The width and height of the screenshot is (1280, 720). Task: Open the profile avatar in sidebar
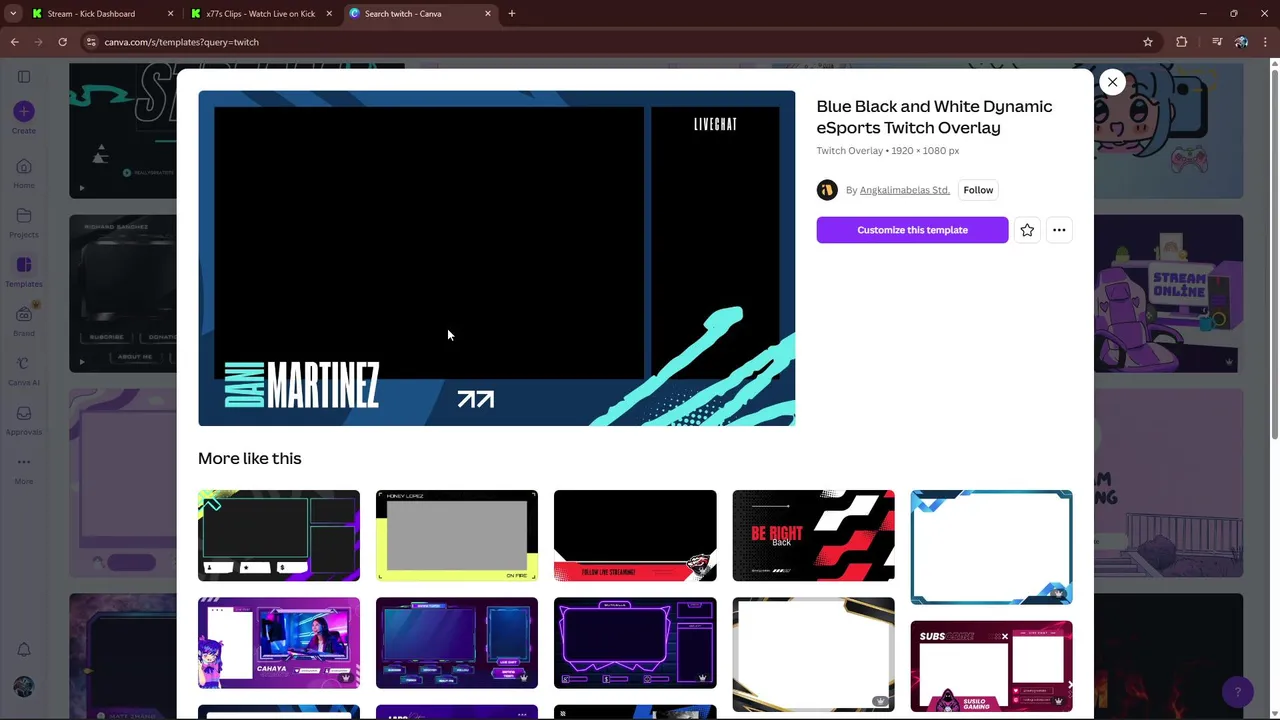coord(24,687)
